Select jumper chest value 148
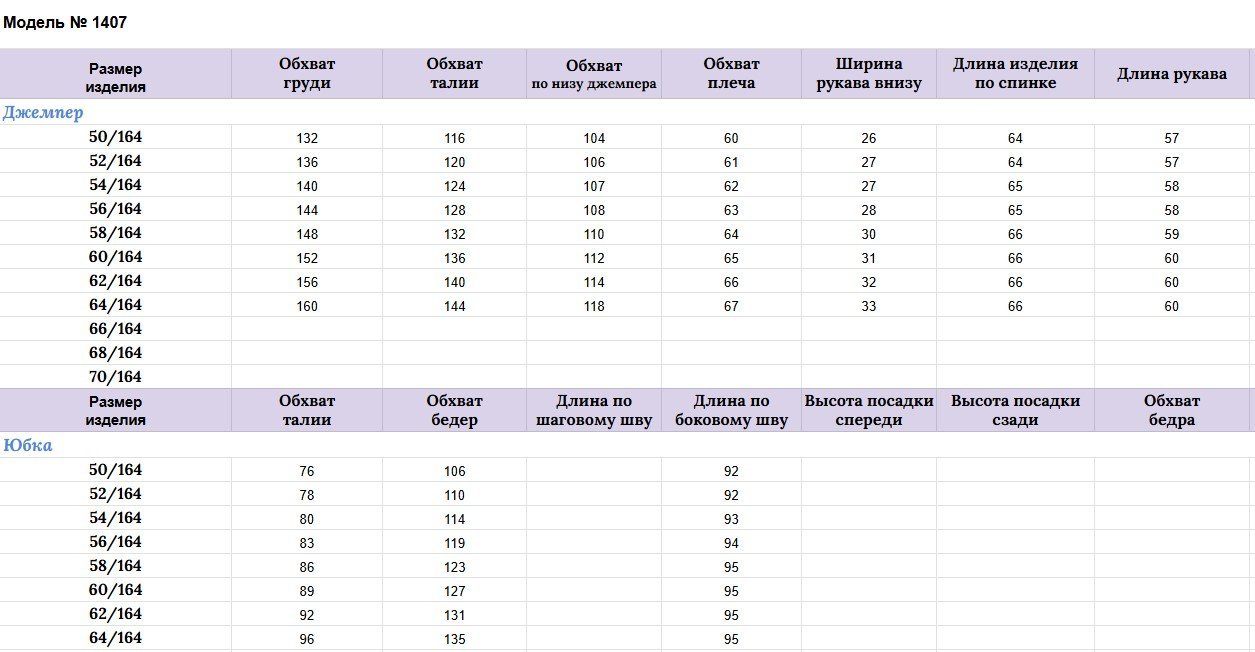Image resolution: width=1255 pixels, height=652 pixels. pyautogui.click(x=307, y=234)
